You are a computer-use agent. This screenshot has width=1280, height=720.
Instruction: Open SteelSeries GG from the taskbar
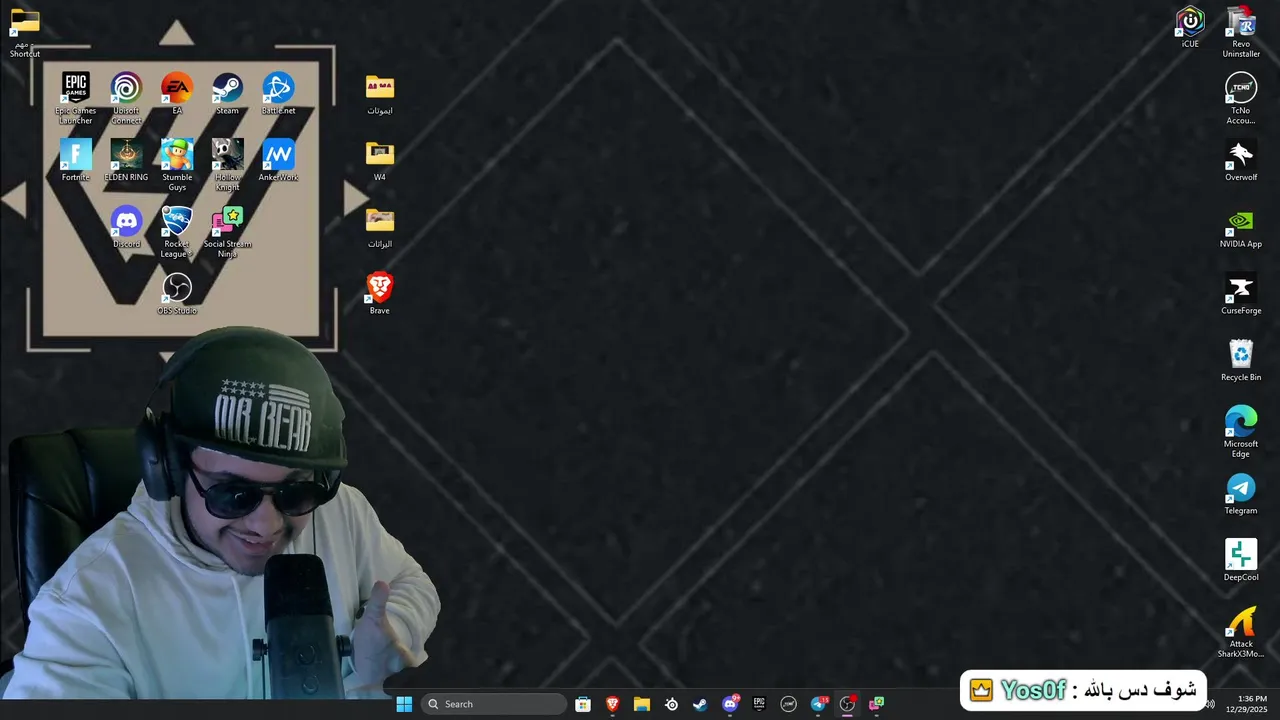click(x=671, y=704)
